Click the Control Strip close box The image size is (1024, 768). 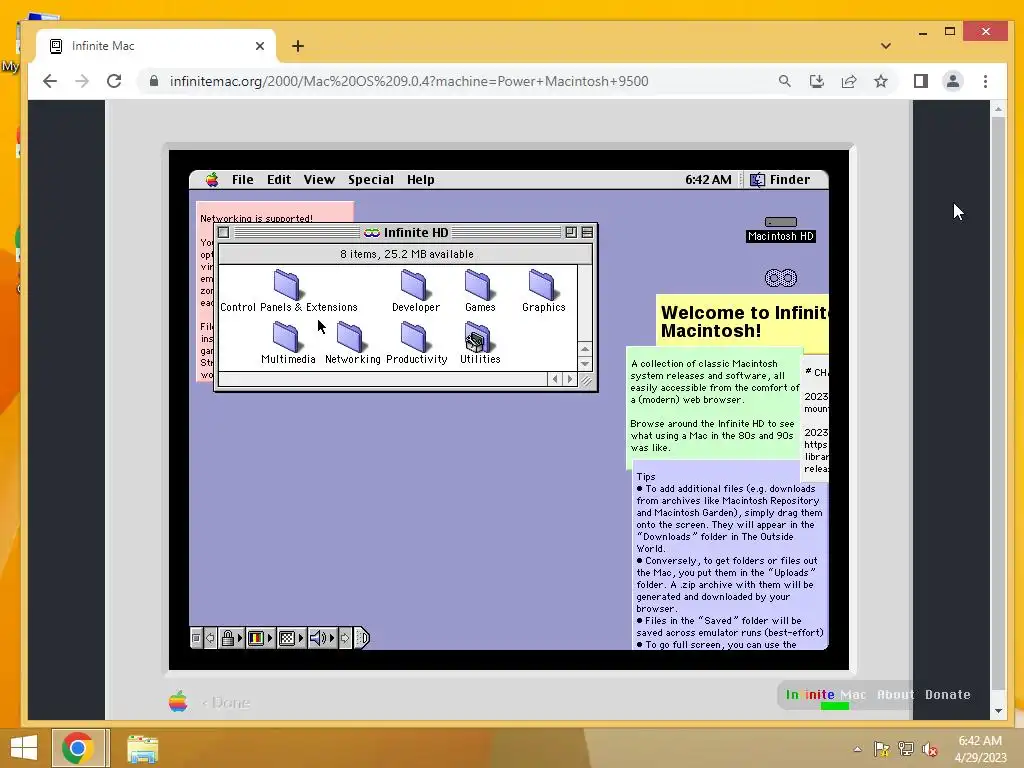click(196, 637)
